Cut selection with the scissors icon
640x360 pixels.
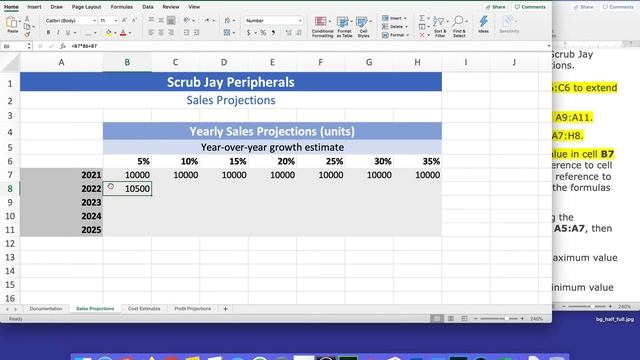27,19
